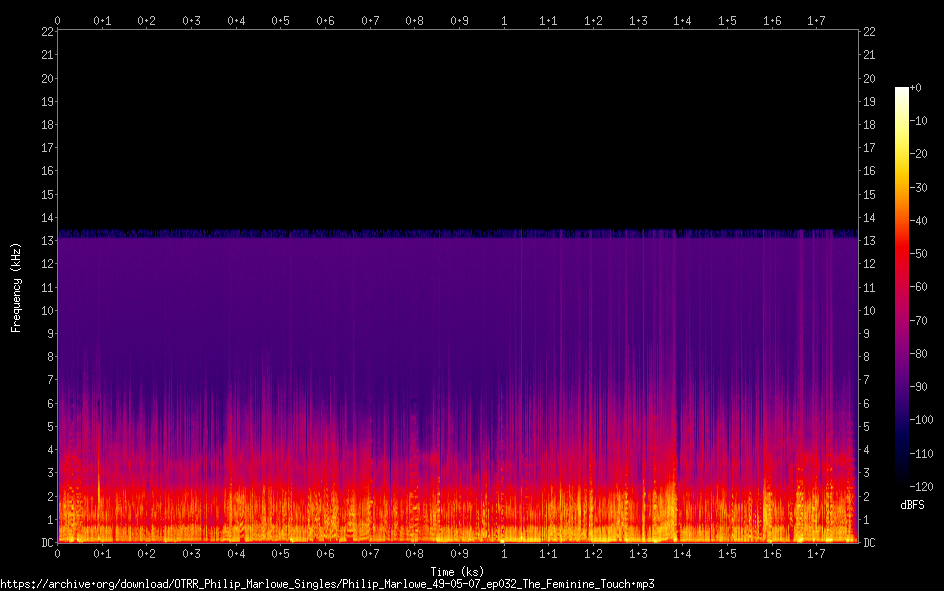Click the dBFS unit label below the scale
The width and height of the screenshot is (944, 591).
pyautogui.click(x=912, y=506)
